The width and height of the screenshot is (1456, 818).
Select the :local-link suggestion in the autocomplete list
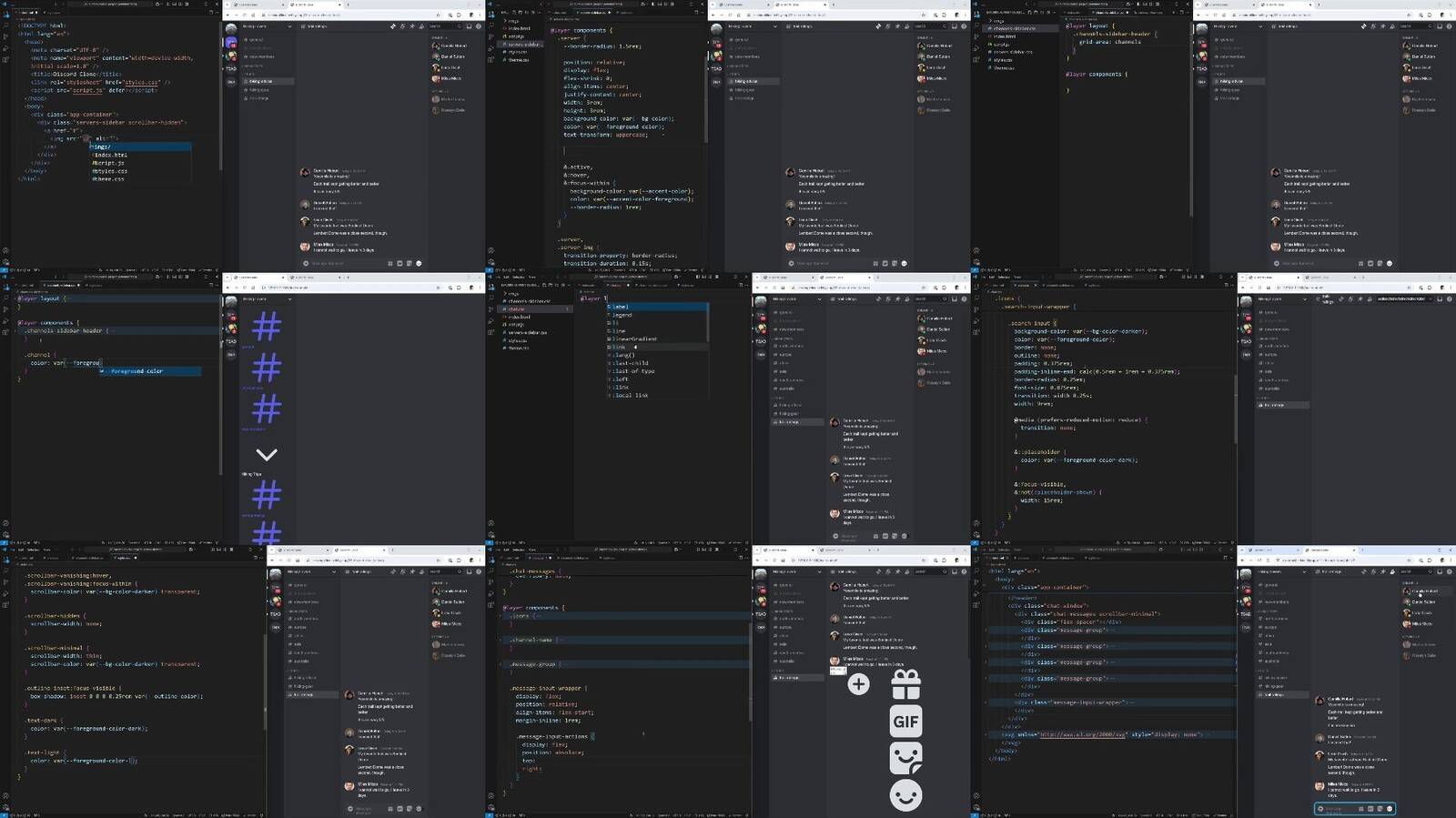coord(656,396)
